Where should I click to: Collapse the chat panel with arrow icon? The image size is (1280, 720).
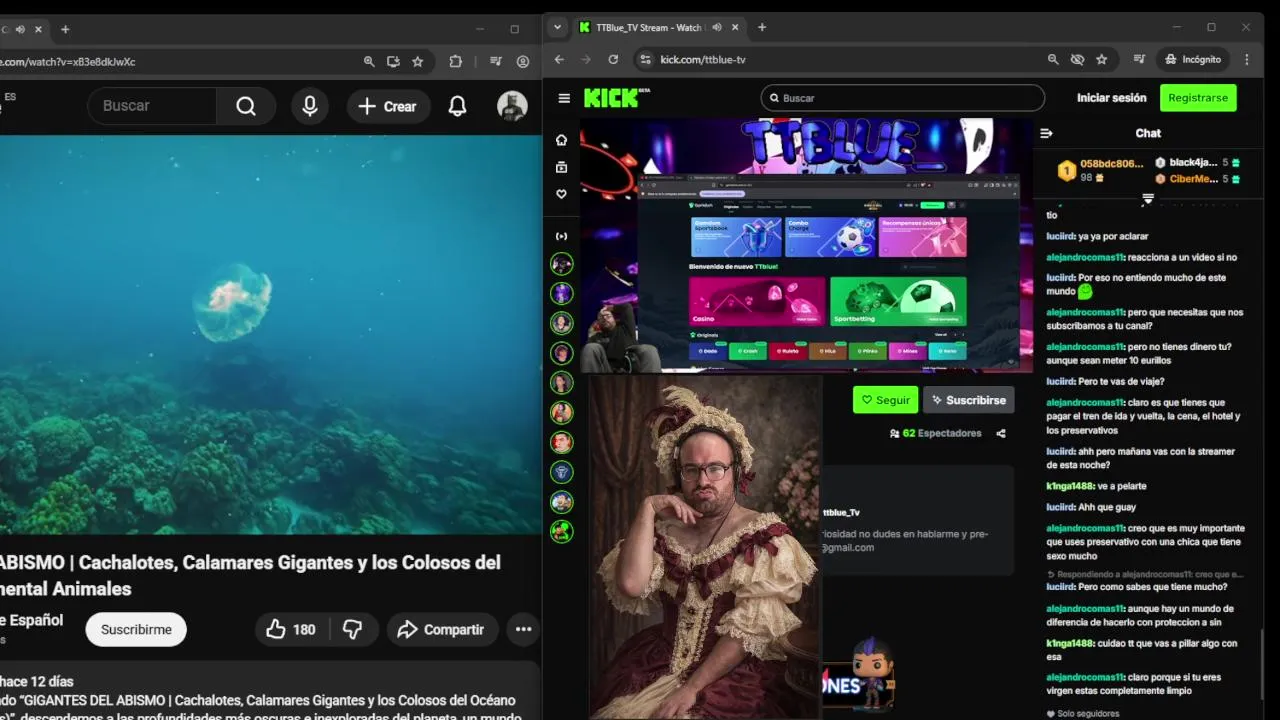(1046, 133)
